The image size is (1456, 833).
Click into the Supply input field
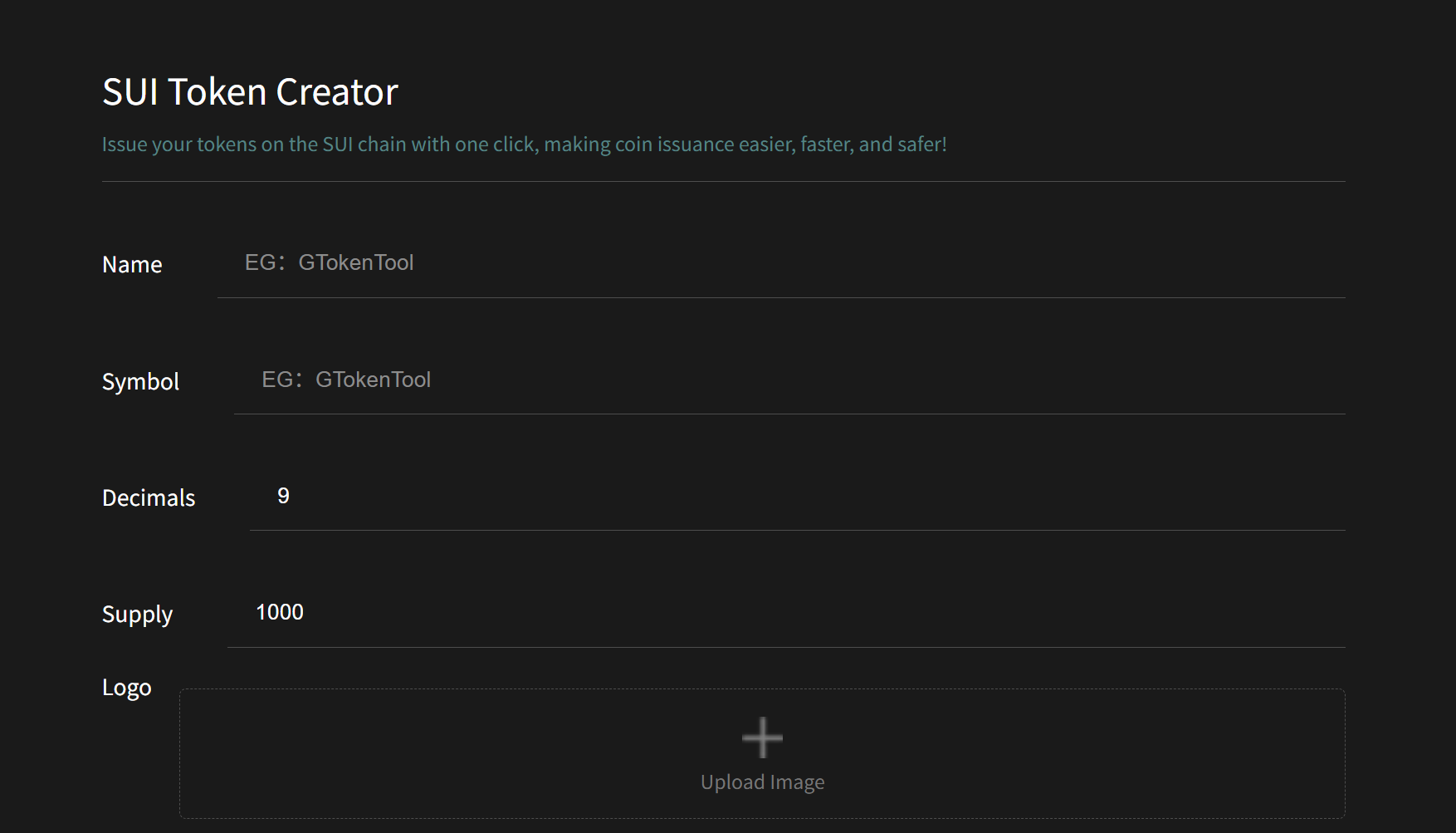pyautogui.click(x=785, y=613)
